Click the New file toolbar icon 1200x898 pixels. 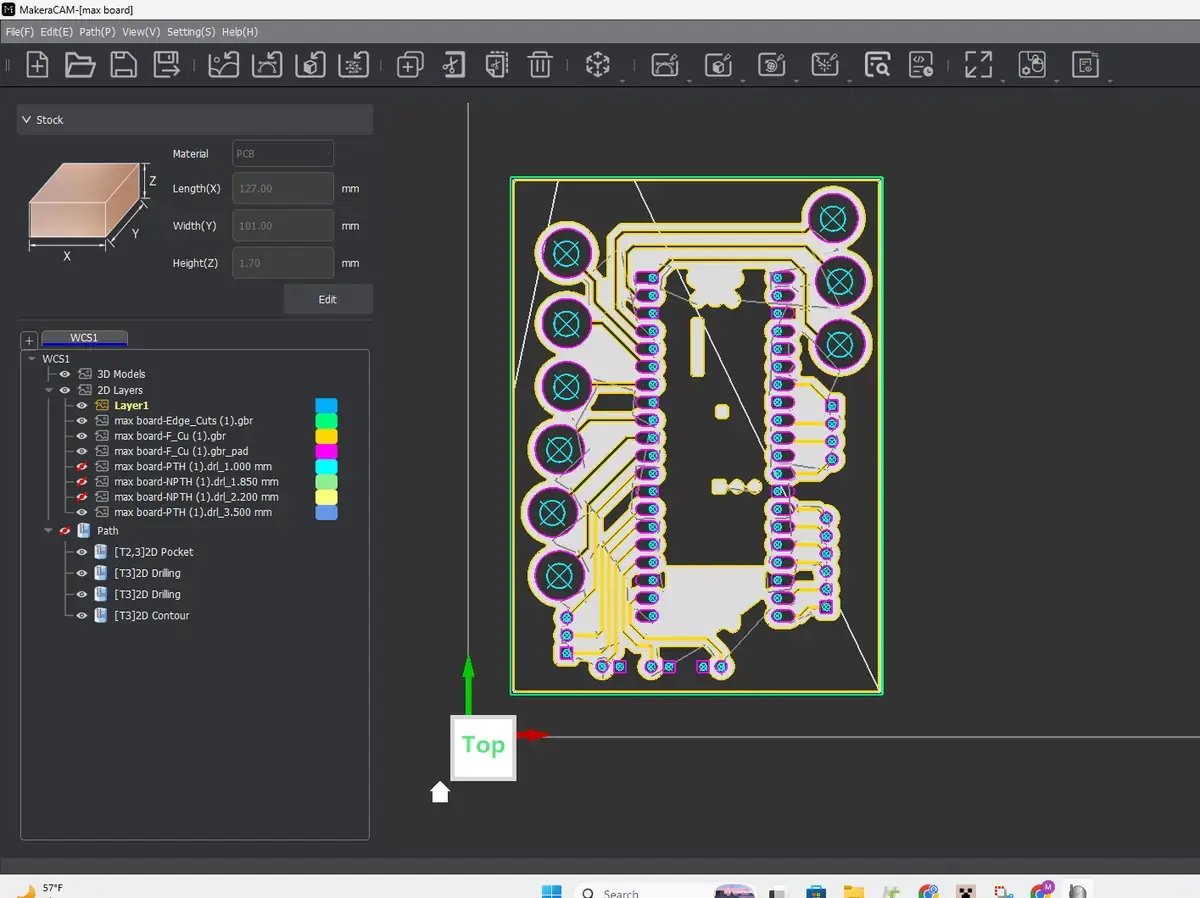point(37,66)
